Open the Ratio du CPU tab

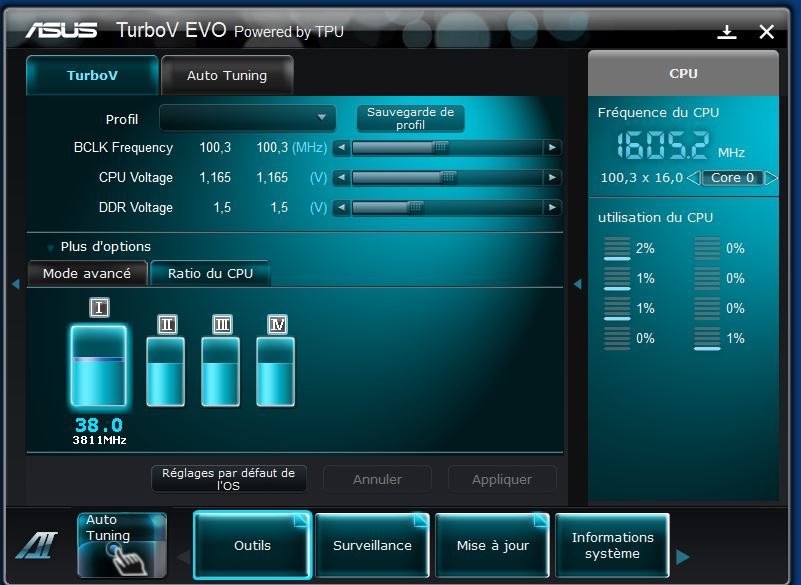[x=210, y=273]
